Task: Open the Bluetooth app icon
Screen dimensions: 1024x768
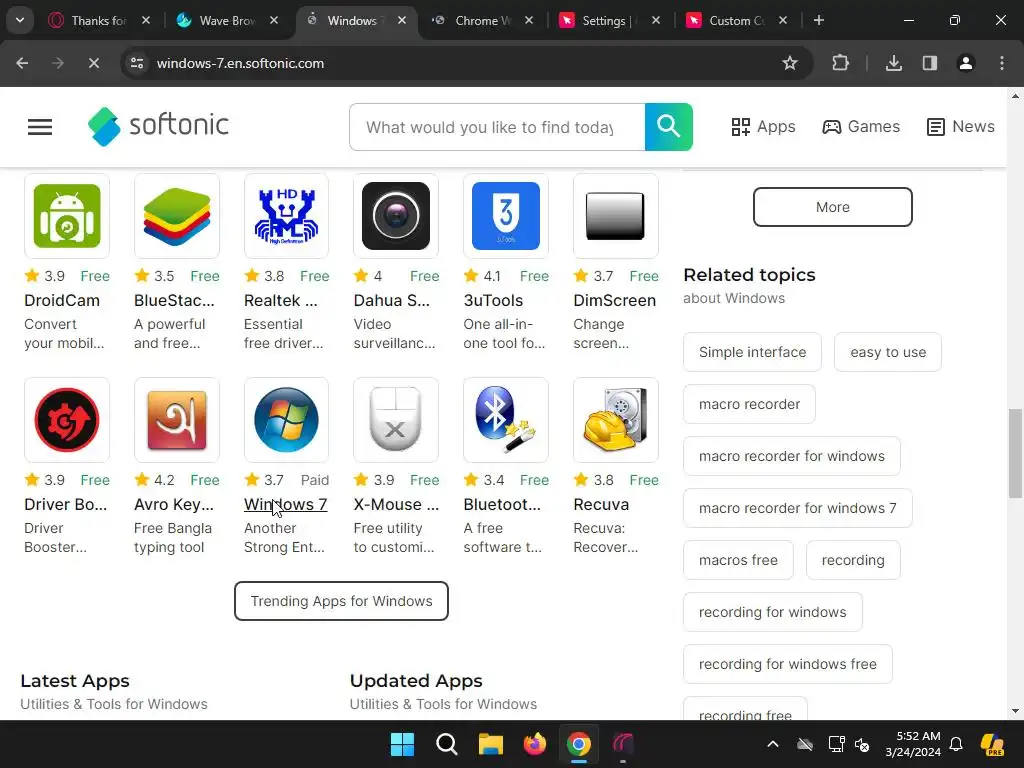Action: (505, 420)
